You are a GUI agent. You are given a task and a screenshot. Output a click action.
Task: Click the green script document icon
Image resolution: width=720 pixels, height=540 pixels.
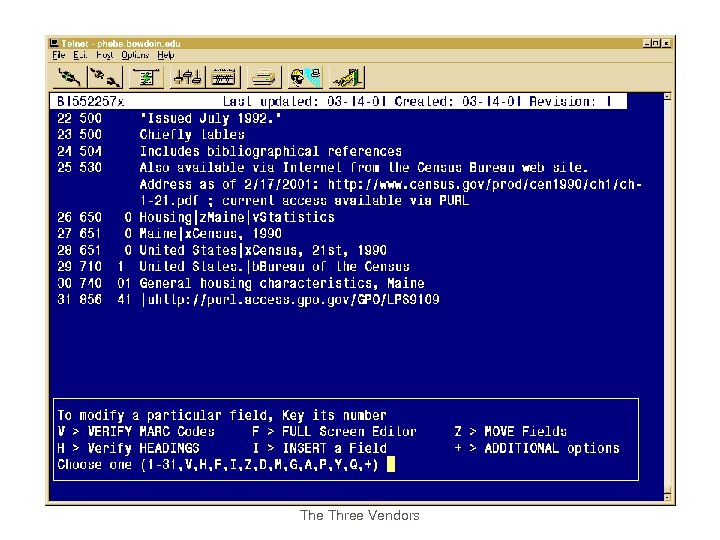(x=146, y=77)
